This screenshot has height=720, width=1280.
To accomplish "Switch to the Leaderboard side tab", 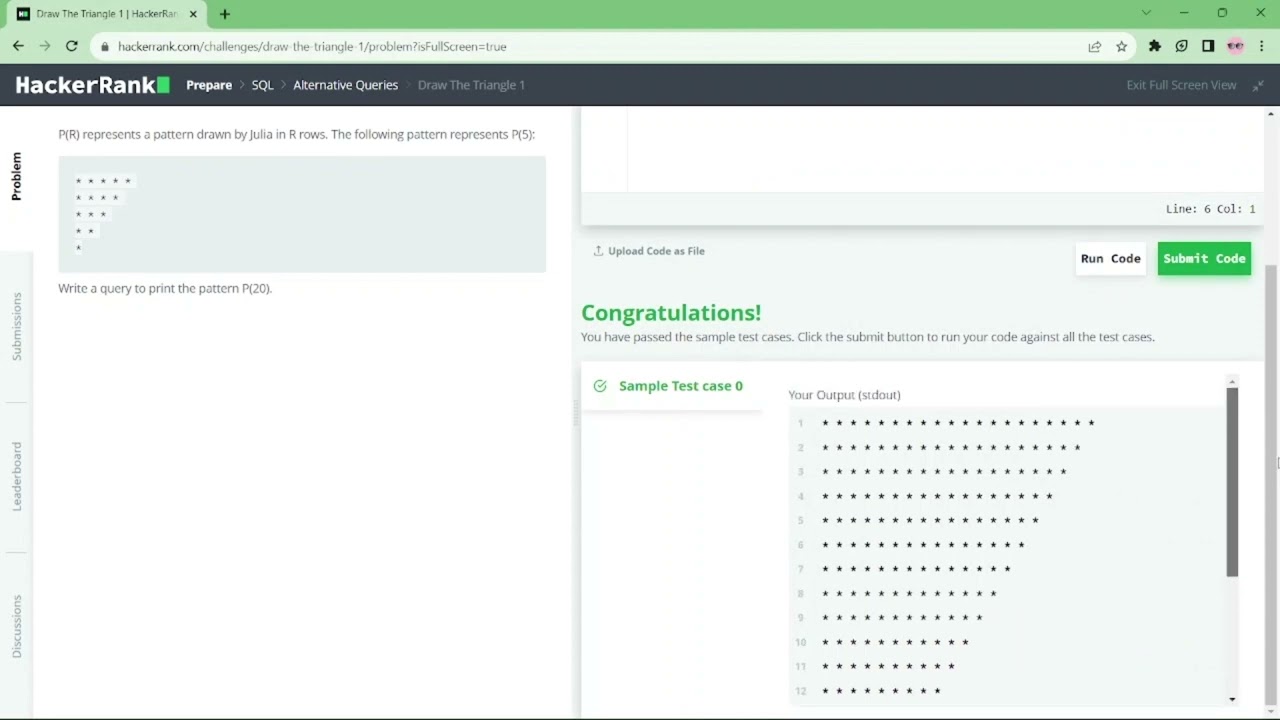I will (16, 476).
